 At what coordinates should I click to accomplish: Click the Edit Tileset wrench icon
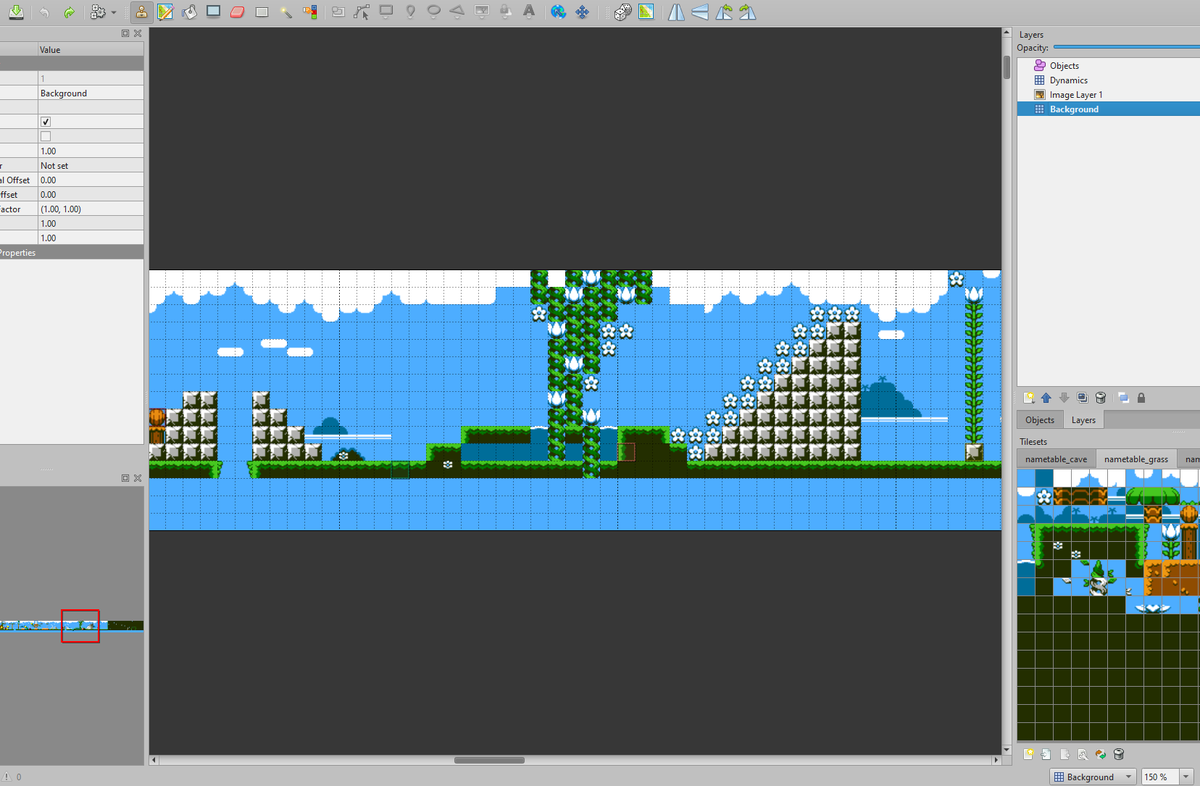coord(1083,754)
